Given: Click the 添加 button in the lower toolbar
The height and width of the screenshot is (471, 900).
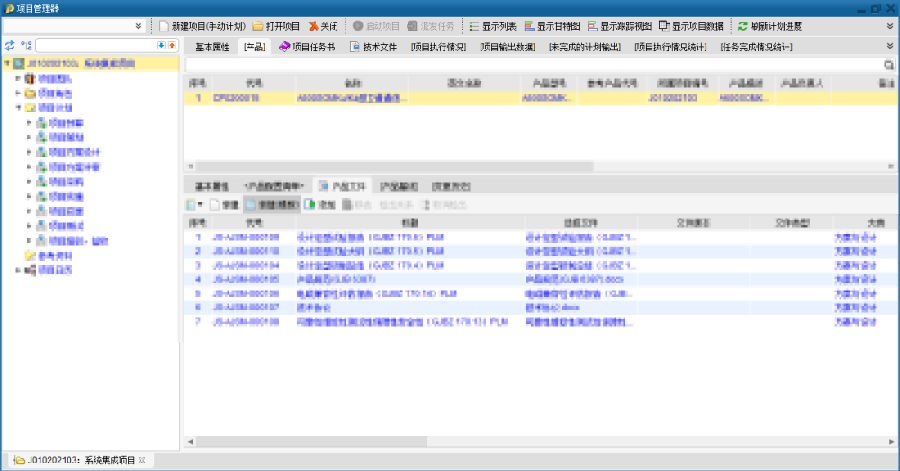Looking at the screenshot, I should click(320, 204).
